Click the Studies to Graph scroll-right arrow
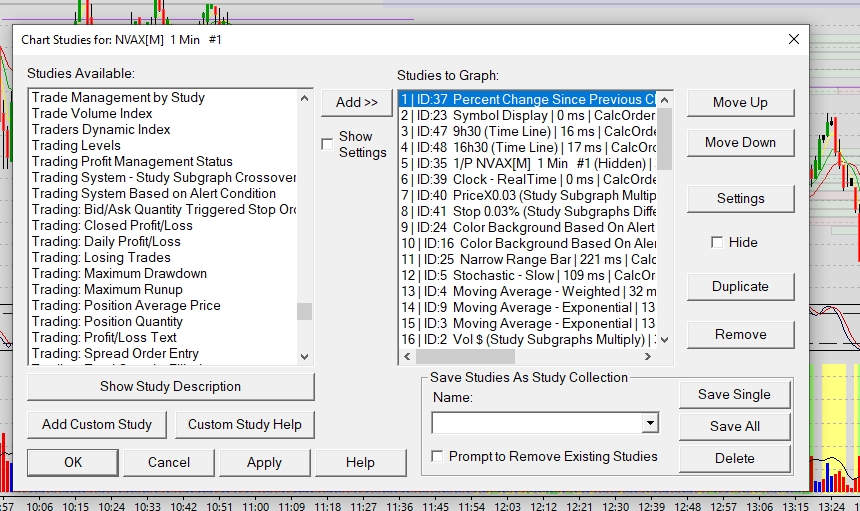 [x=648, y=356]
